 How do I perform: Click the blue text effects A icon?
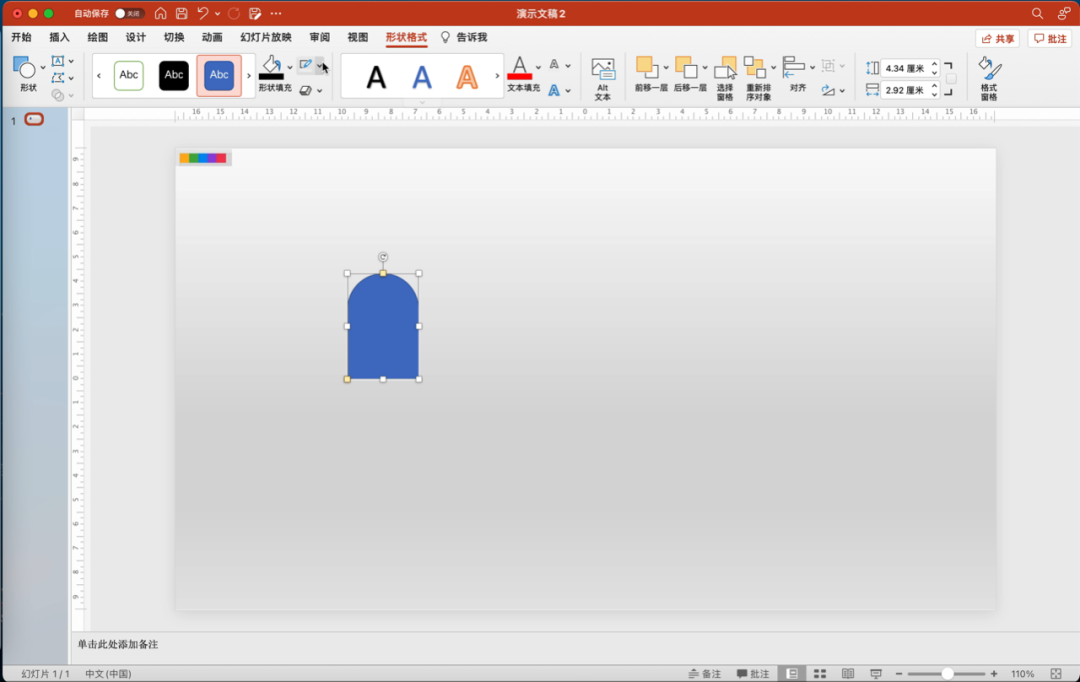(554, 90)
